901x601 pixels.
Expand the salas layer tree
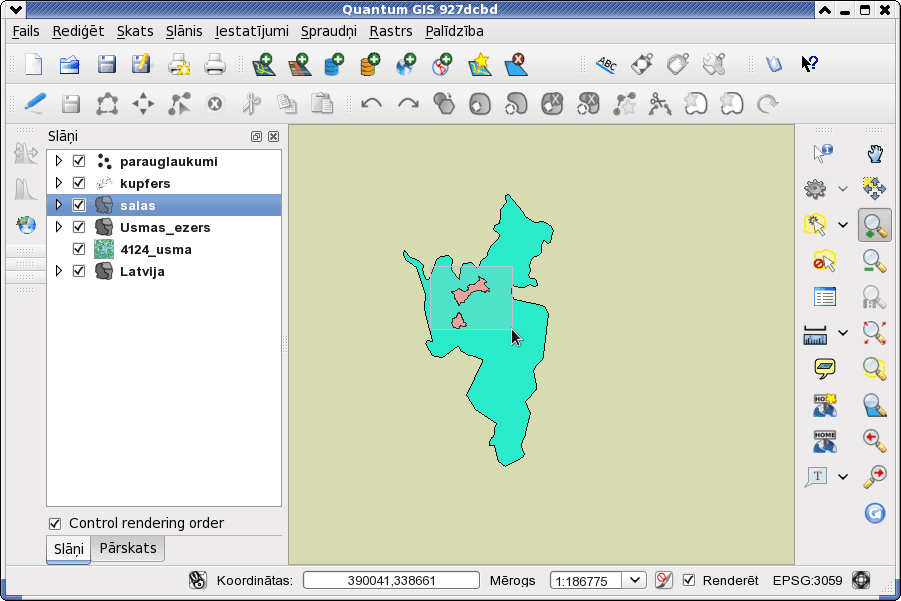tap(58, 205)
